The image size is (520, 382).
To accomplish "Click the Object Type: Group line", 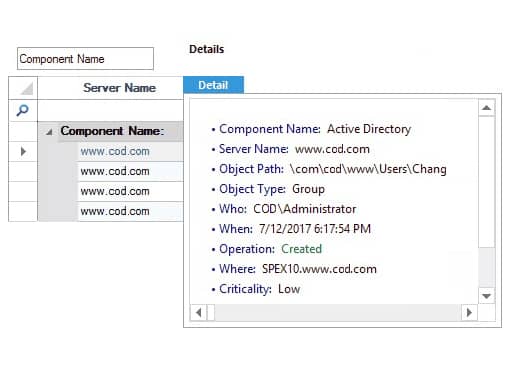I will point(268,189).
